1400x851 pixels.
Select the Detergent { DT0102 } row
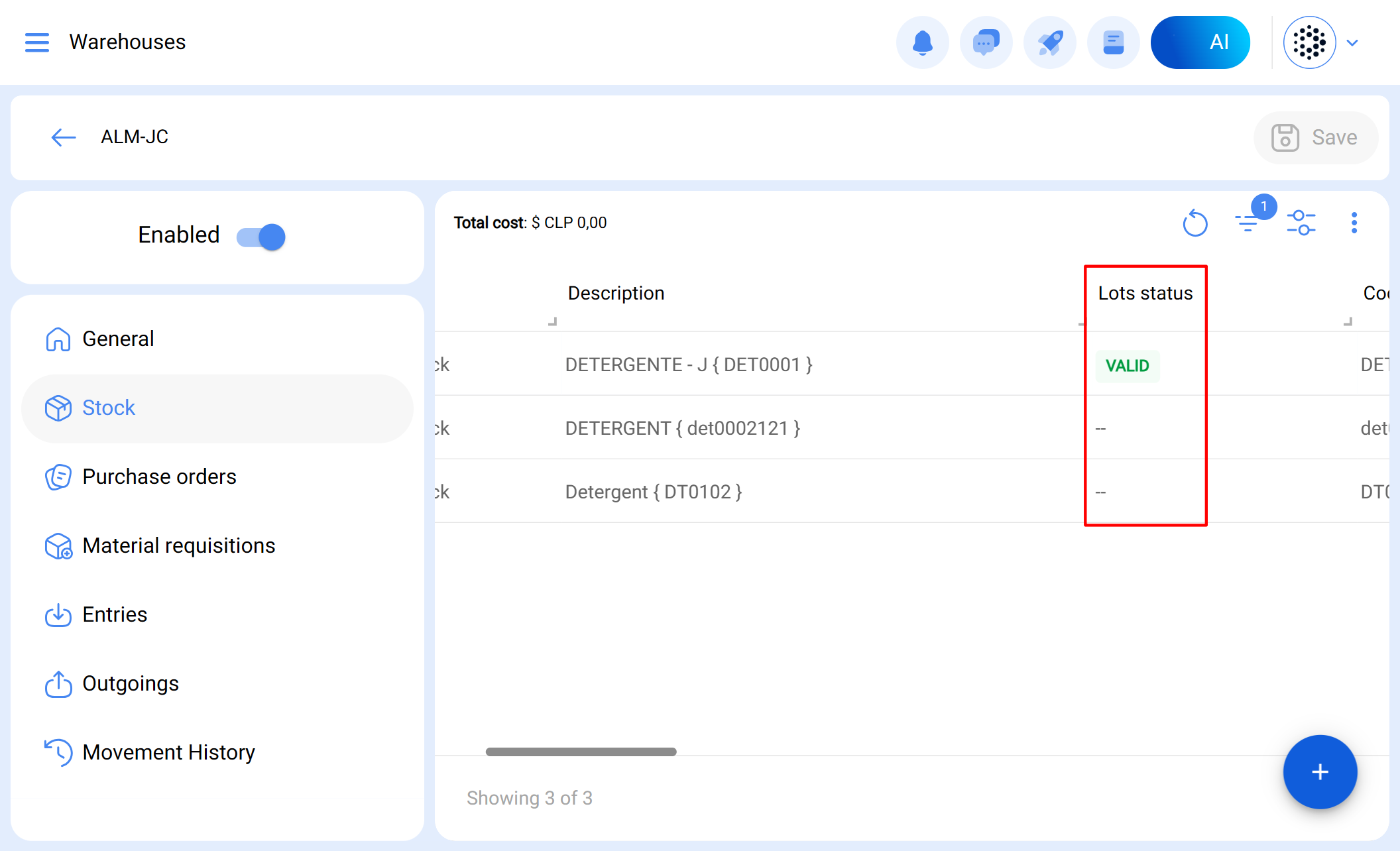[x=912, y=491]
